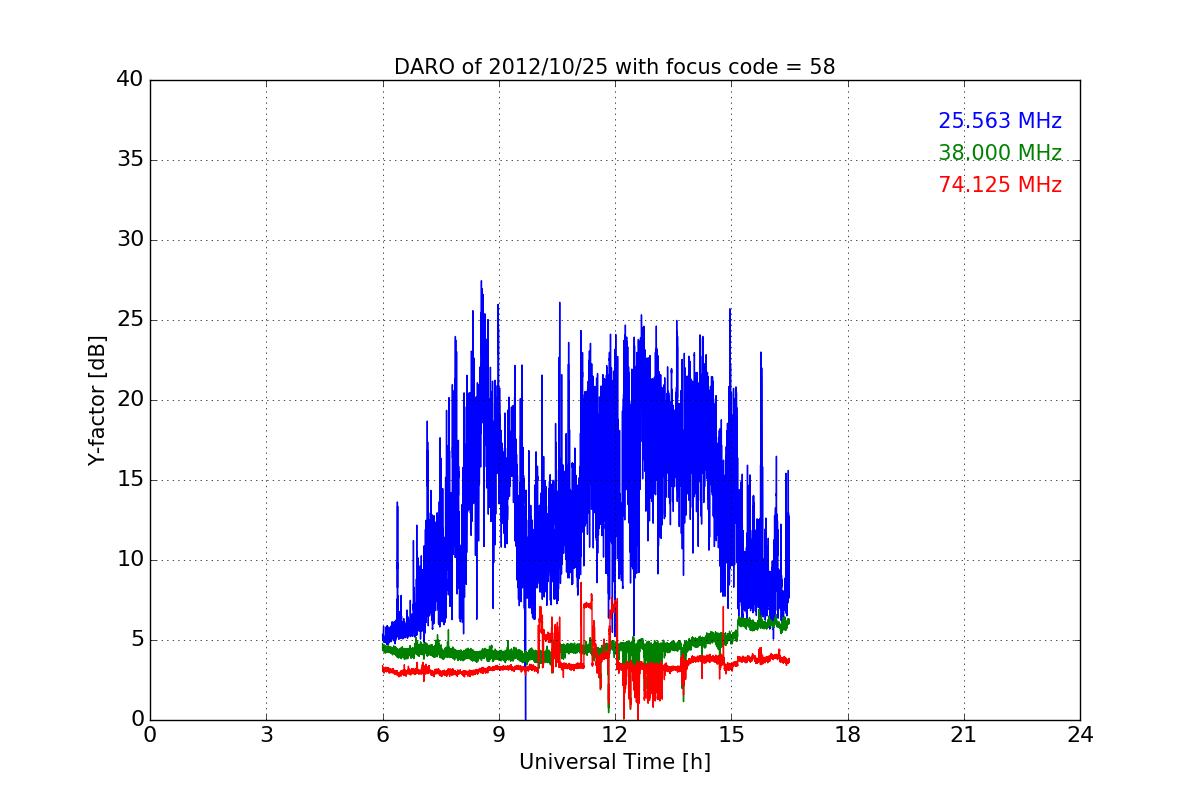Image resolution: width=1200 pixels, height=800 pixels.
Task: Click y-axis tick label 25
Action: pos(130,320)
